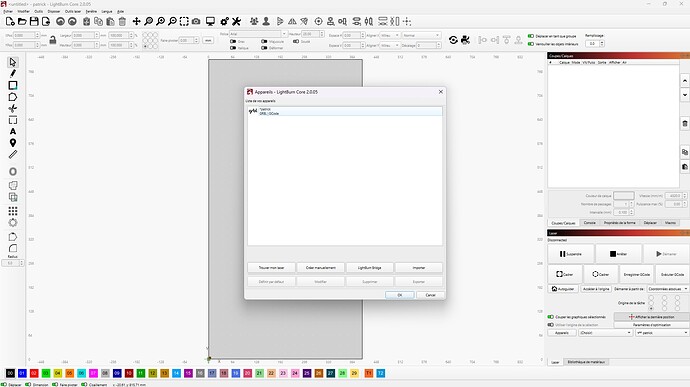Open the Outils laser menu
This screenshot has height=387, width=690.
[73, 11]
